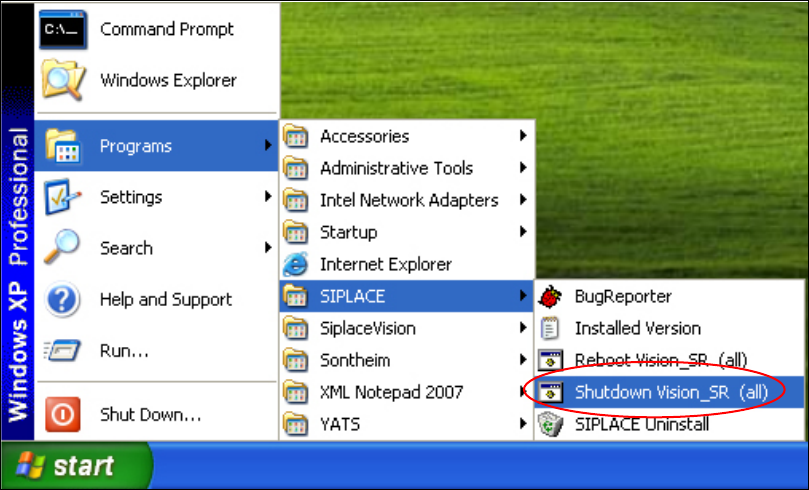
Task: Click the Shutdown Vision_SR window icon
Action: tap(550, 392)
